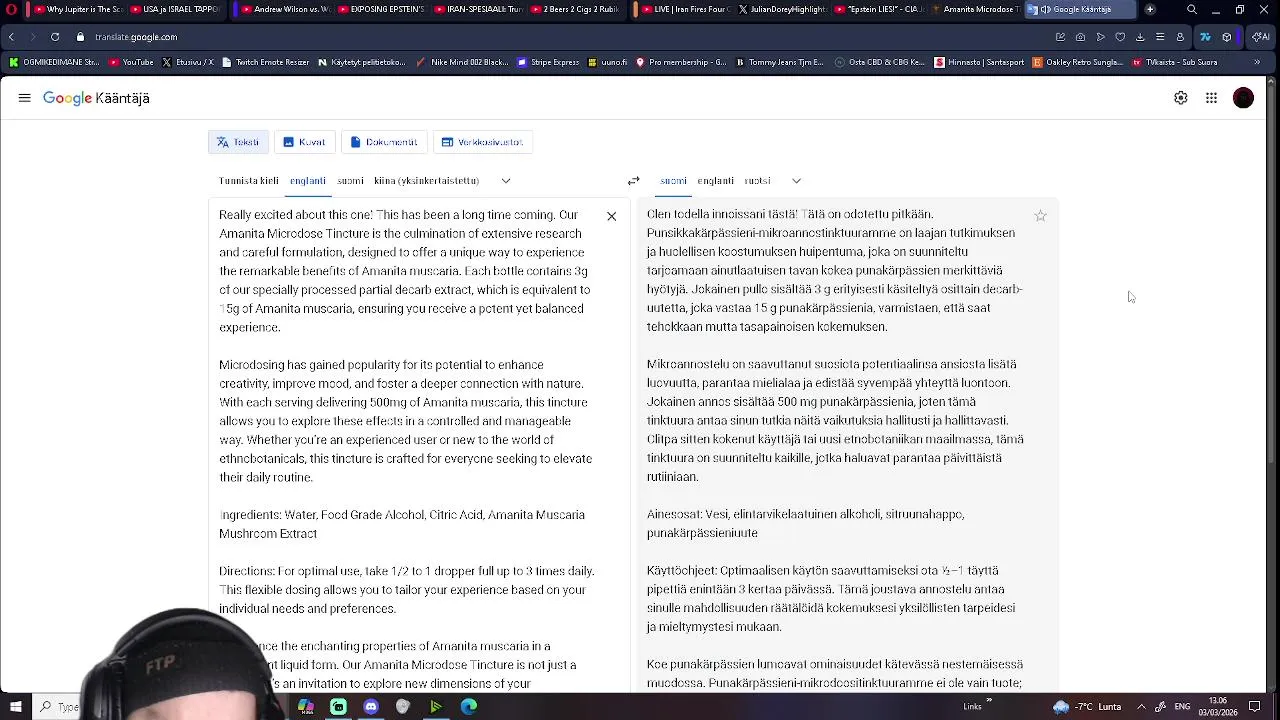The image size is (1280, 720).
Task: Switch to the EXPOSING EPSTEIN'S tab
Action: (x=380, y=9)
